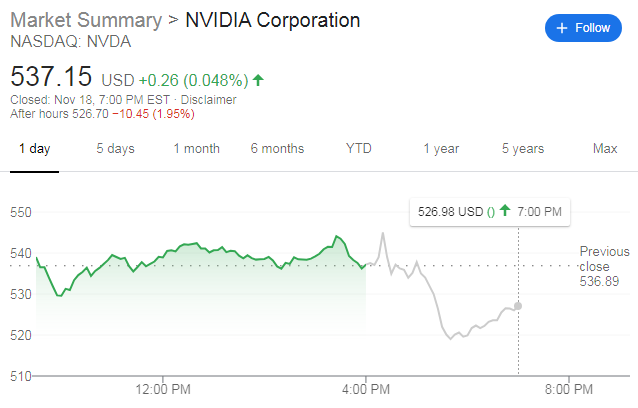Screen dimensions: 638x408
Task: Switch to the 6 months tab
Action: tap(277, 149)
